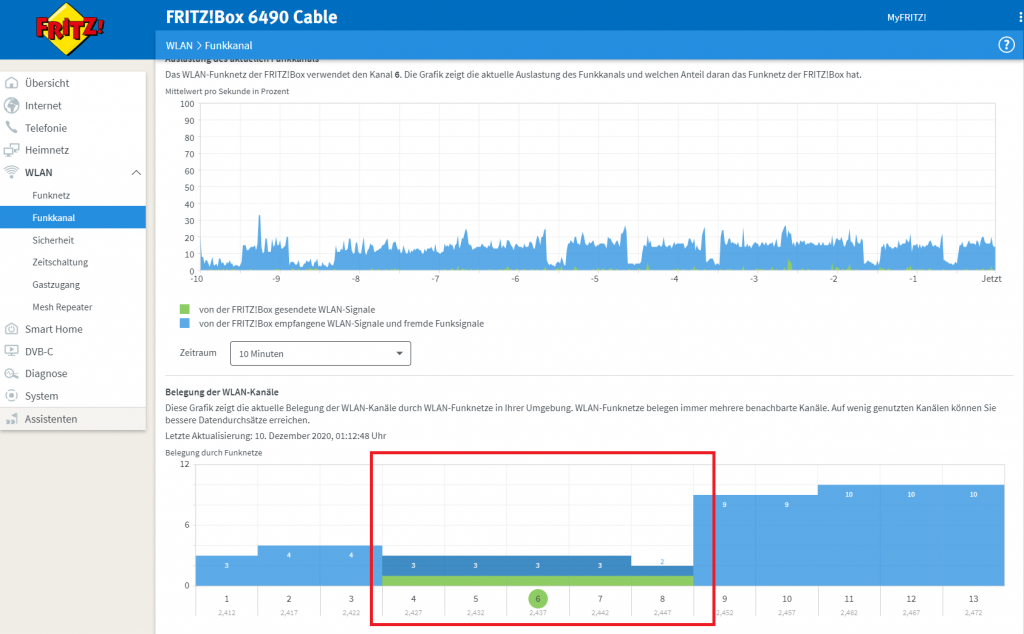Click channel 1 label in the chart
Screen dimensions: 1024x634
coord(227,599)
